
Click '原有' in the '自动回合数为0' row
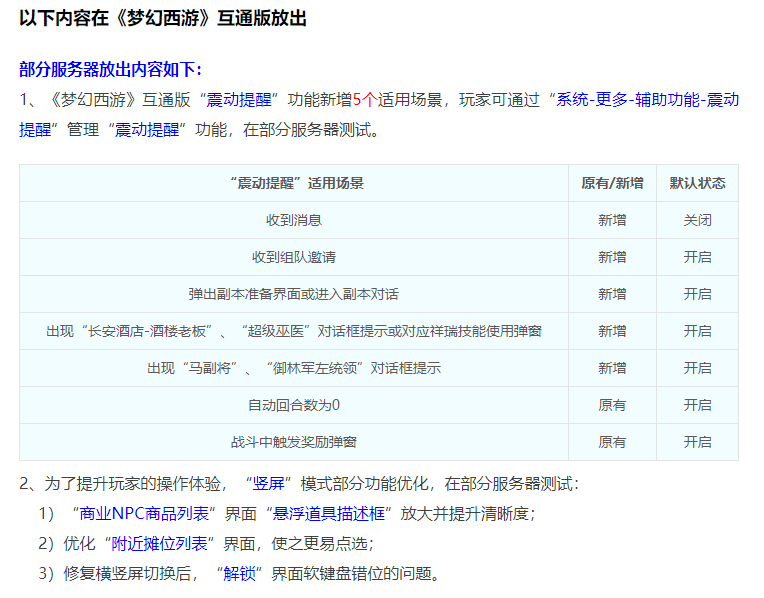click(612, 405)
